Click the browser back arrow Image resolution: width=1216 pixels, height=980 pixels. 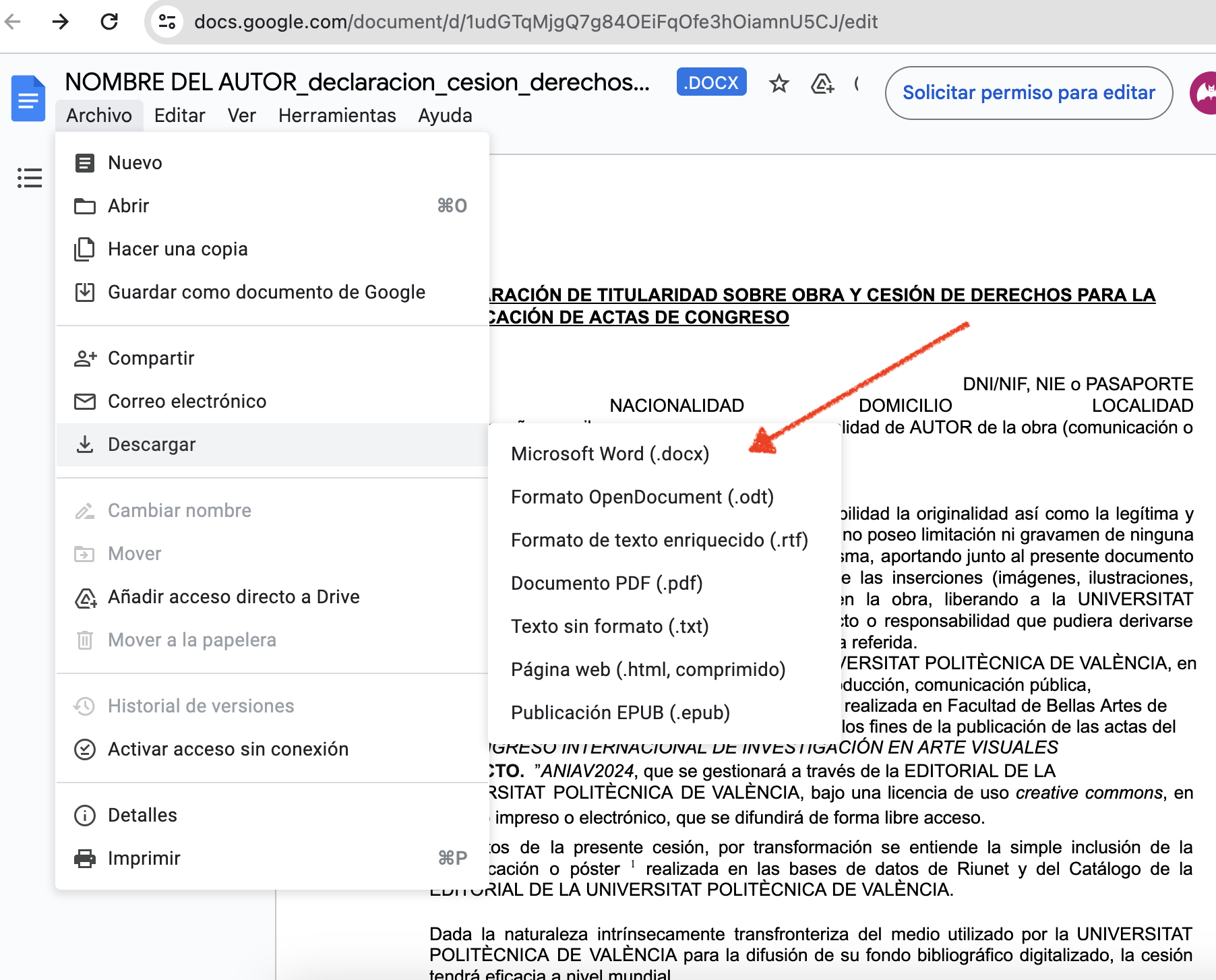(12, 22)
